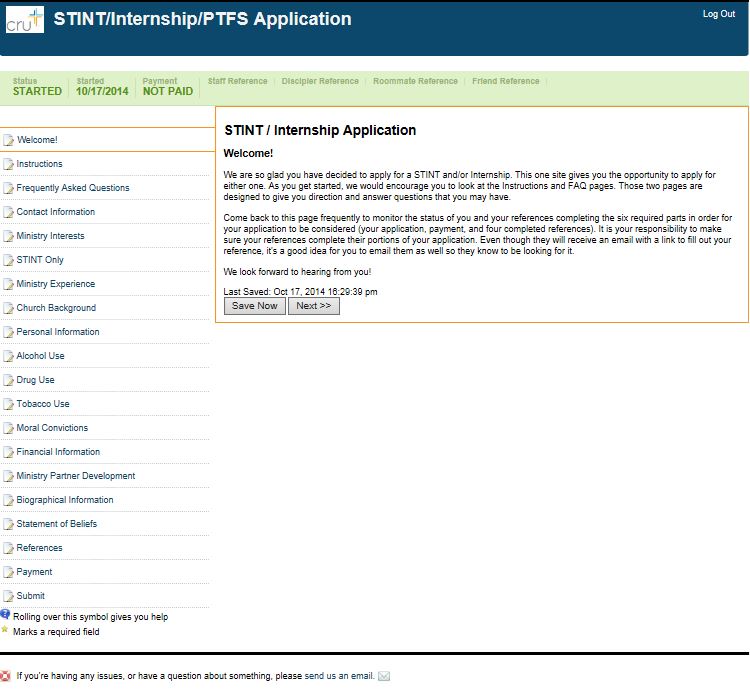Click the yellow required field star
Image resolution: width=750 pixels, height=690 pixels.
click(5, 629)
